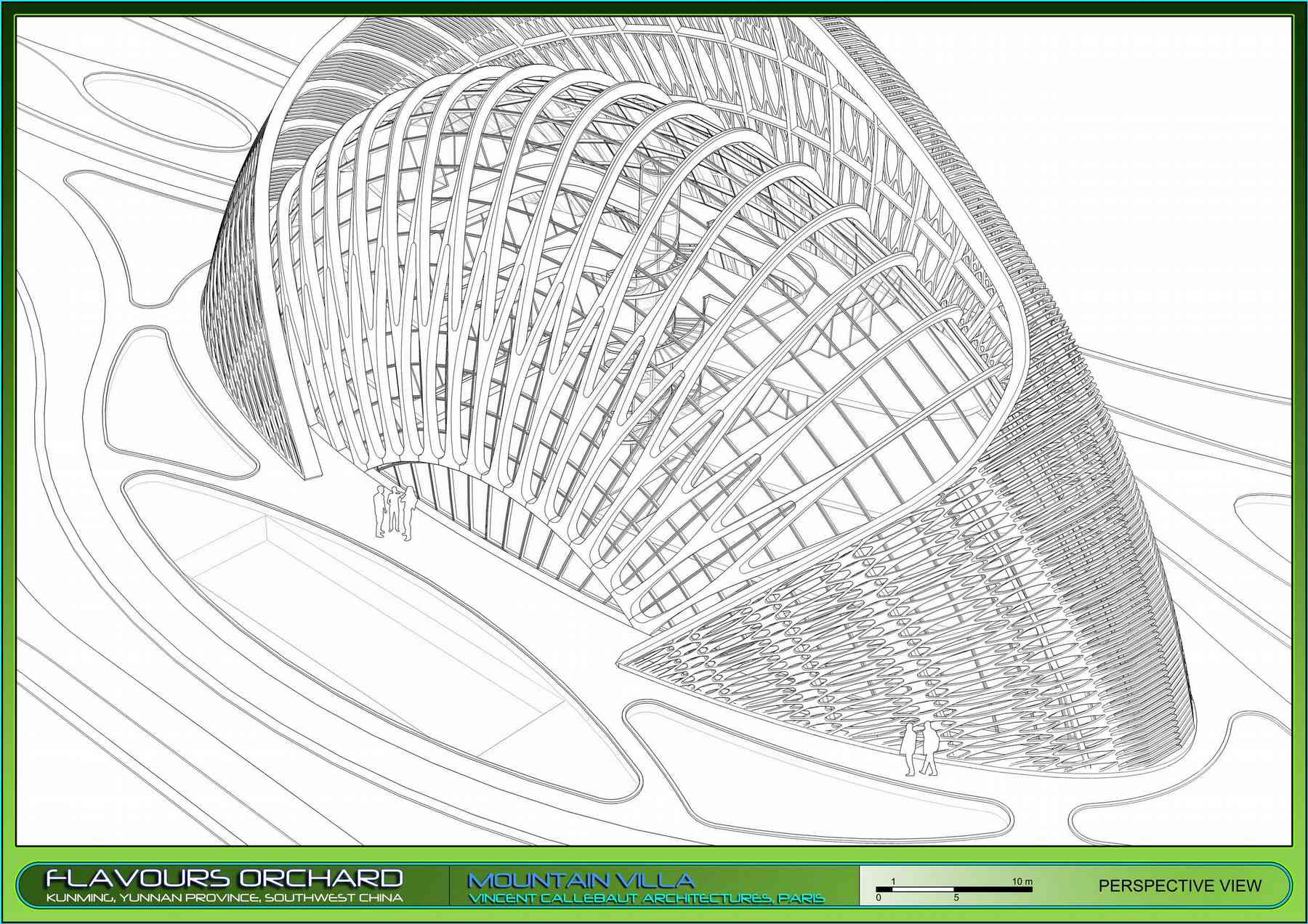Viewport: 1308px width, 924px height.
Task: Select the 10 m scale bar label
Action: (x=1022, y=881)
